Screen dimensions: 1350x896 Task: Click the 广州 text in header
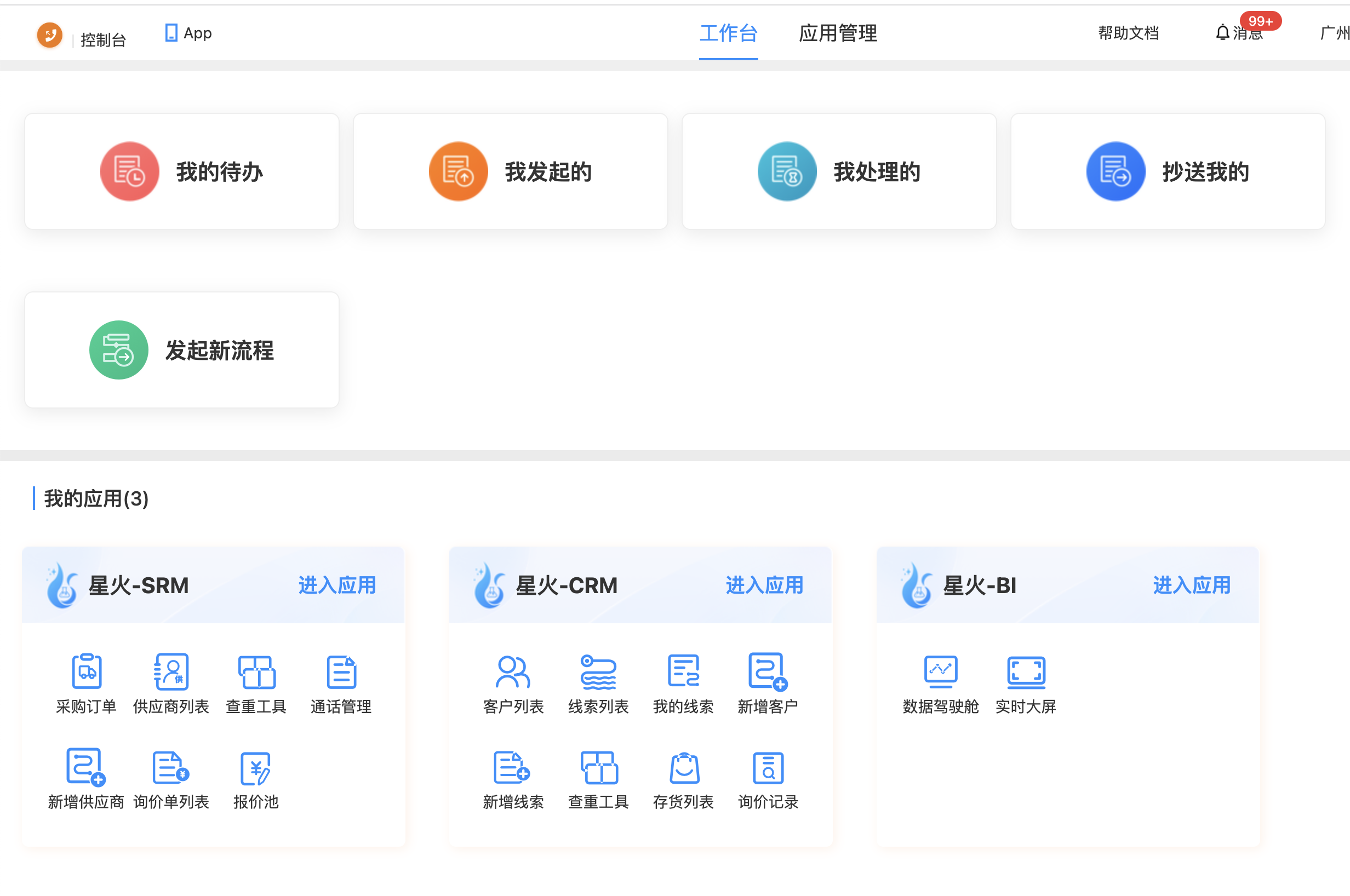coord(1335,33)
